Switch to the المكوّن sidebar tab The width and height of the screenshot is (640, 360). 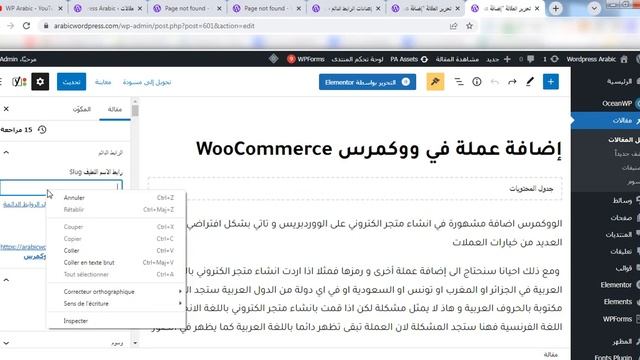click(82, 109)
